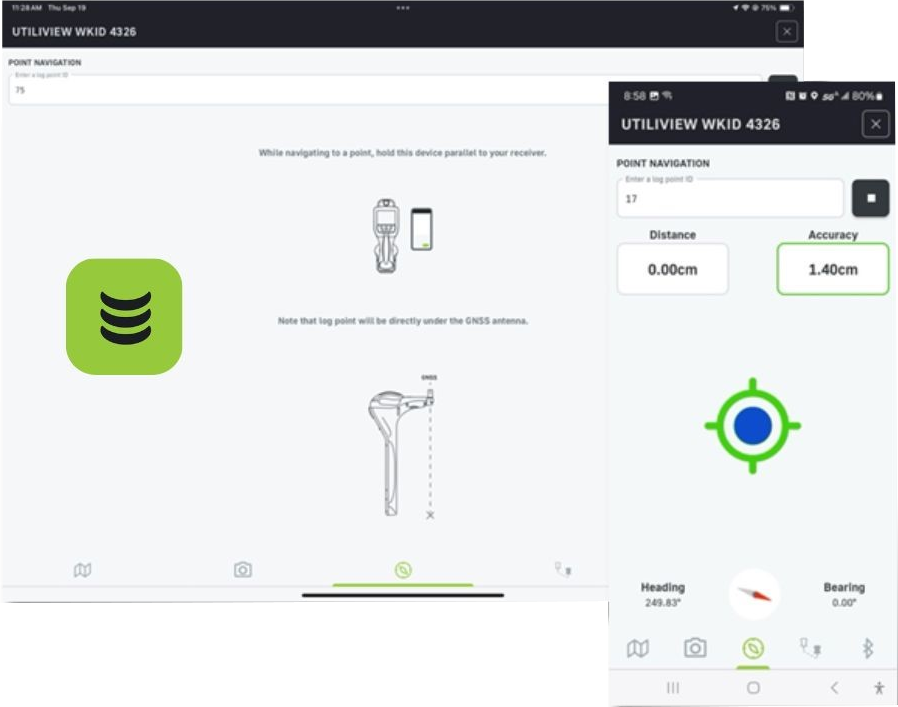The width and height of the screenshot is (898, 707).
Task: Click the log point ID field showing 17
Action: coord(730,198)
